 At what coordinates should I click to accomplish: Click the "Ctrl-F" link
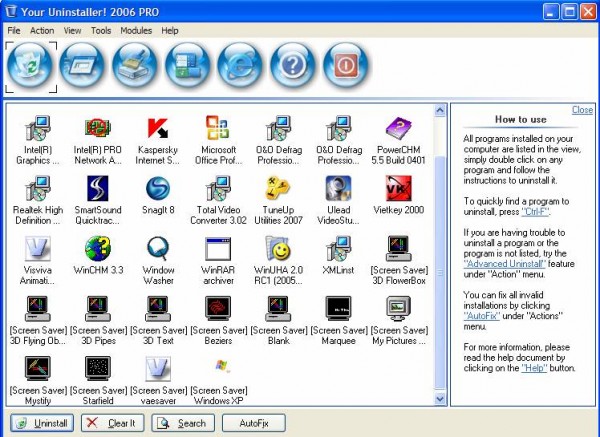[x=535, y=212]
